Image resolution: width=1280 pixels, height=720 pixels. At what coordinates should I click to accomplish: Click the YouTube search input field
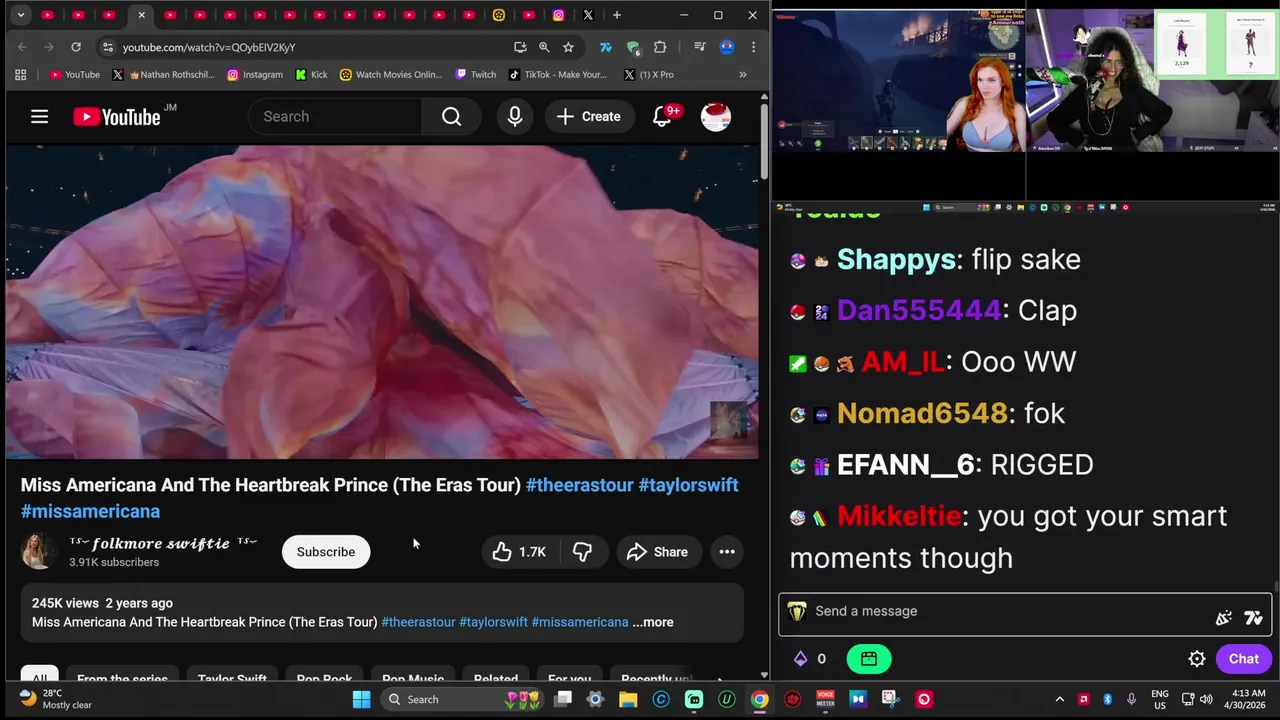click(335, 117)
